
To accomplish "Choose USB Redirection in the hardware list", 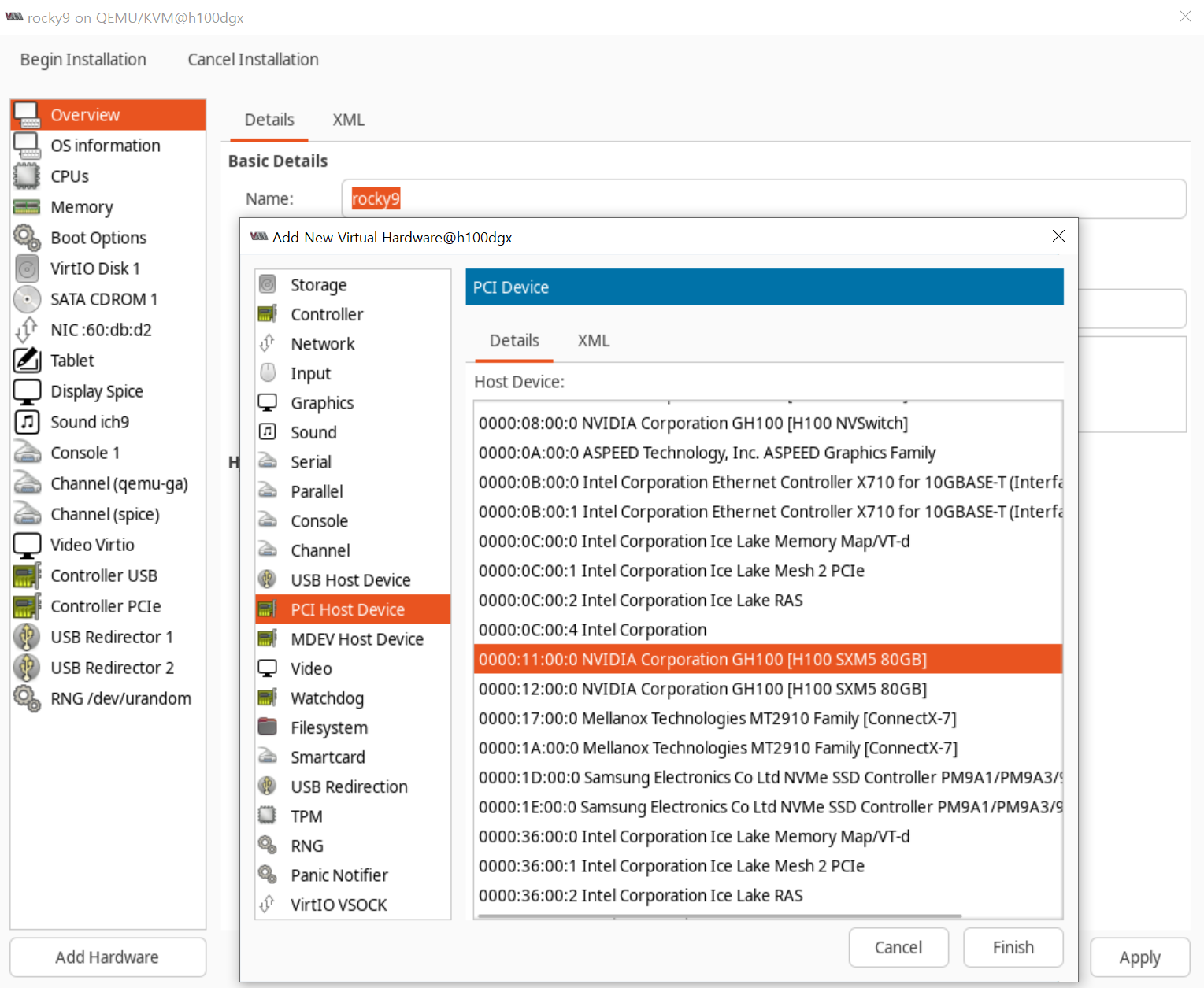I will (x=353, y=786).
